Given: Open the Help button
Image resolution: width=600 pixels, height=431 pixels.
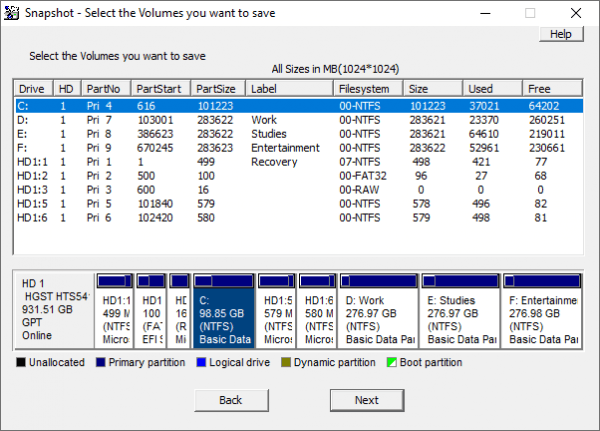Looking at the screenshot, I should pyautogui.click(x=561, y=34).
